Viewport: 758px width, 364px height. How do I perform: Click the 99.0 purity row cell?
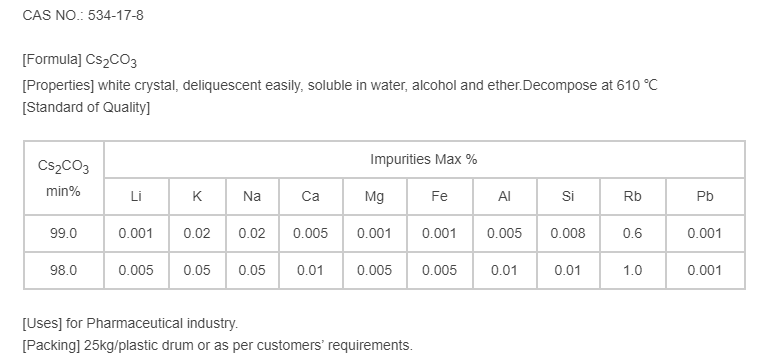[x=64, y=233]
